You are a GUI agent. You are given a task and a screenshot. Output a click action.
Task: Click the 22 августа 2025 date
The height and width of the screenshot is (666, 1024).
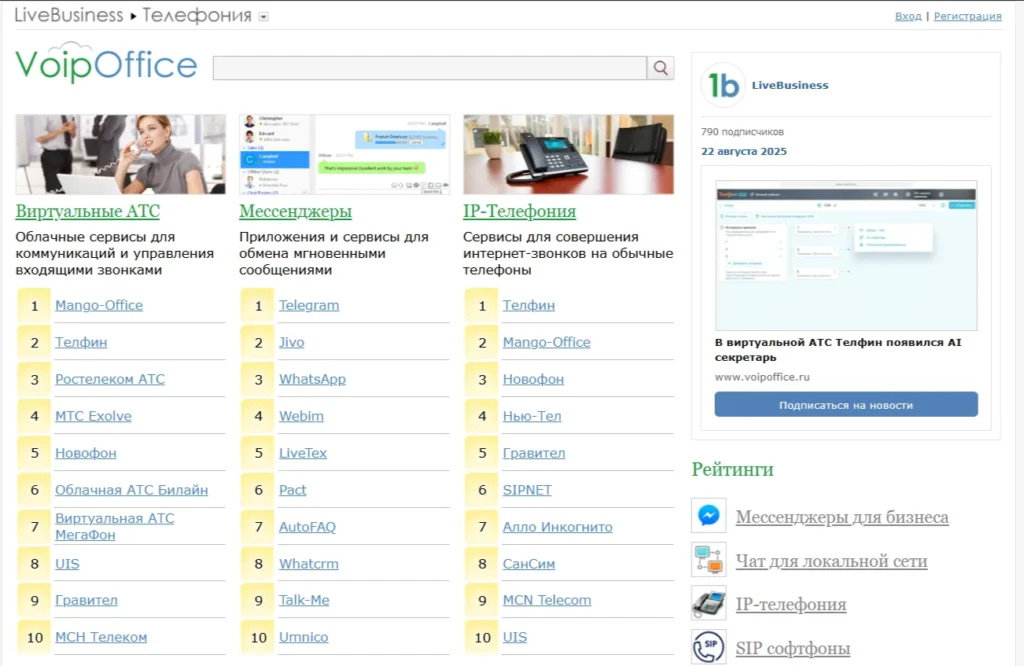[744, 151]
